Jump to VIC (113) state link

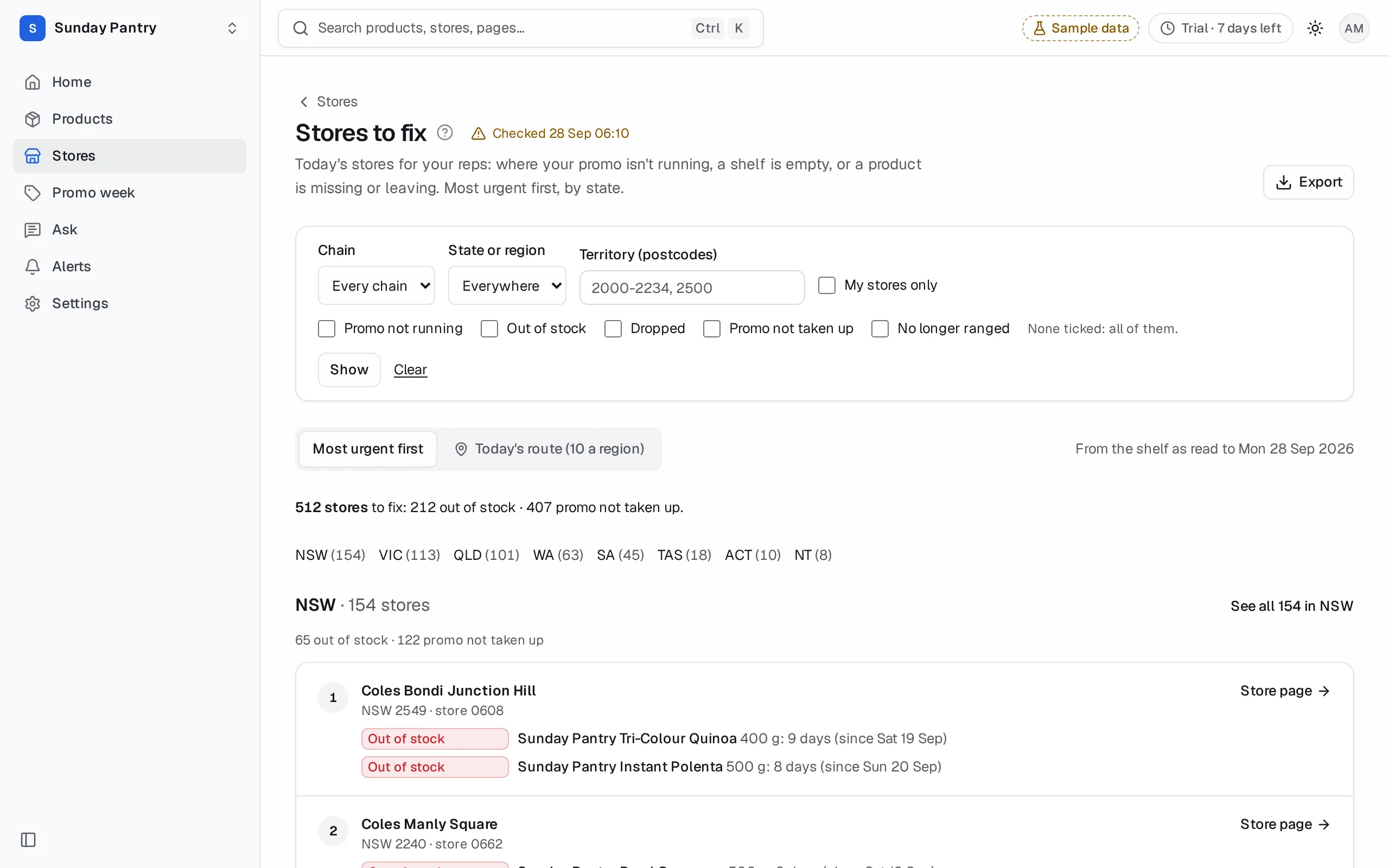pyautogui.click(x=409, y=555)
